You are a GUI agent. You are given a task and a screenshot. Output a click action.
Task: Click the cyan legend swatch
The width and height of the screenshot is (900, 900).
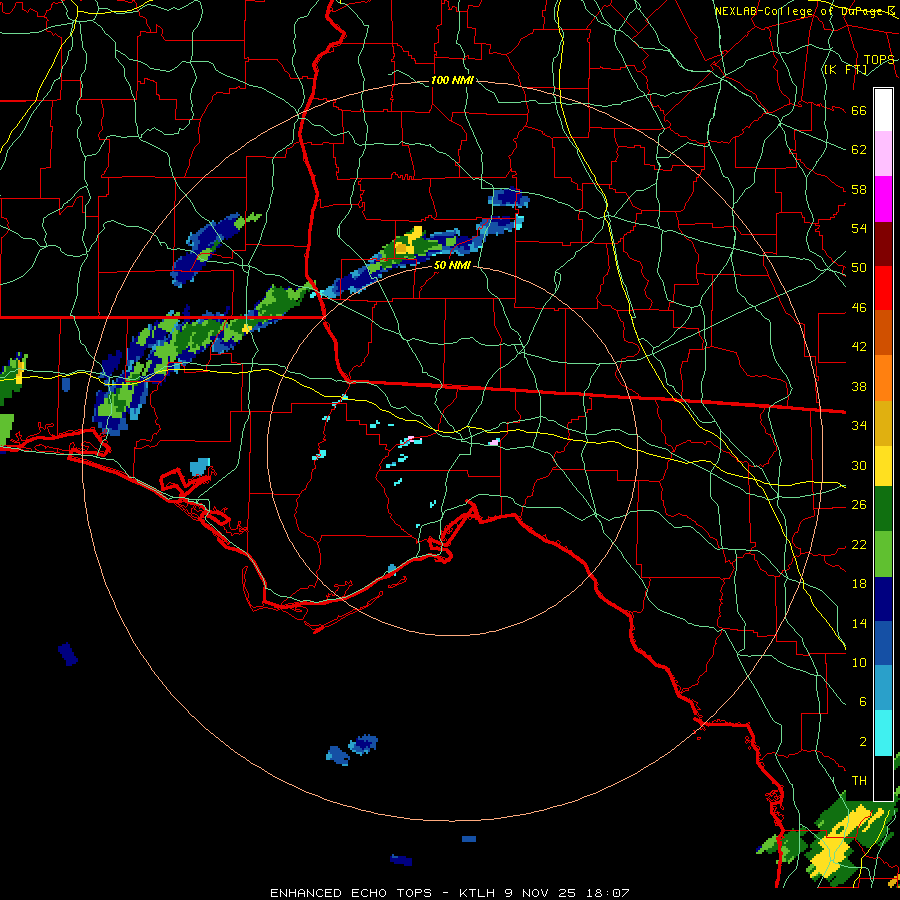click(x=883, y=733)
